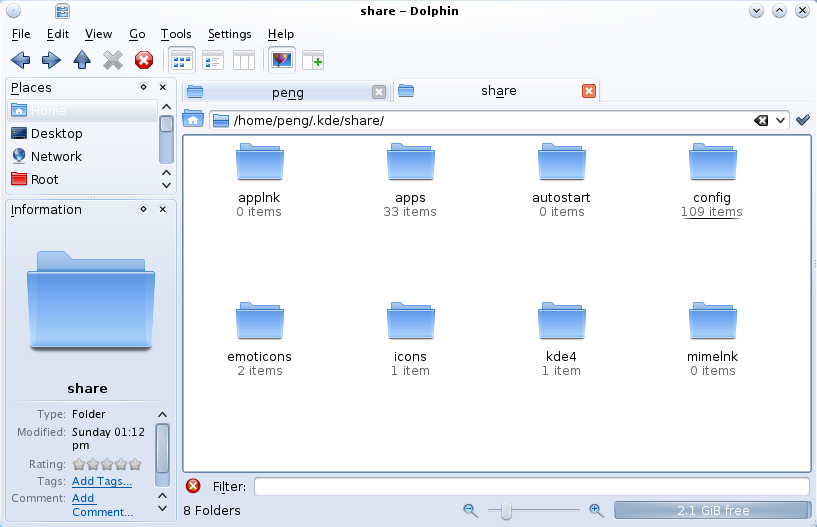Switch to the peng tab

[287, 92]
